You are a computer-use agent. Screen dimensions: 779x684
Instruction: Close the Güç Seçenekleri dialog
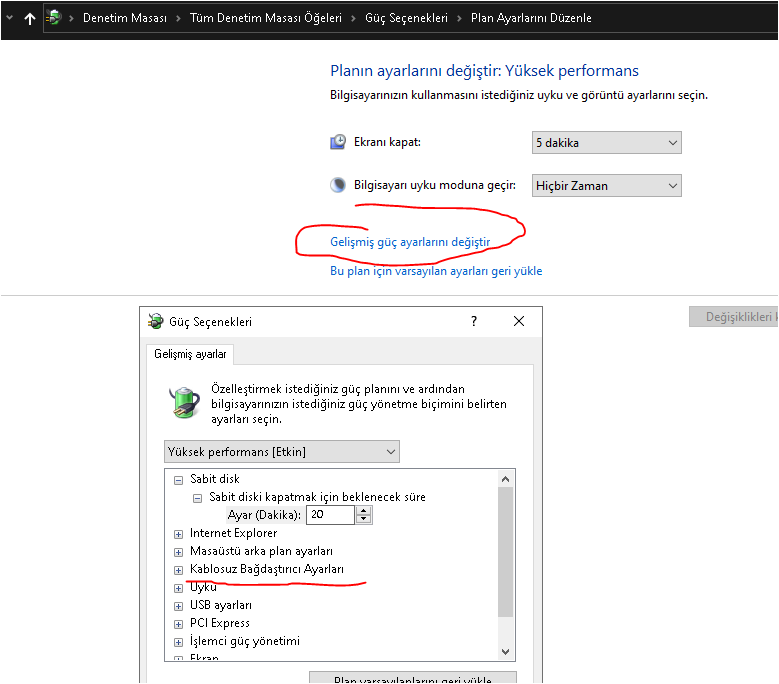point(519,321)
